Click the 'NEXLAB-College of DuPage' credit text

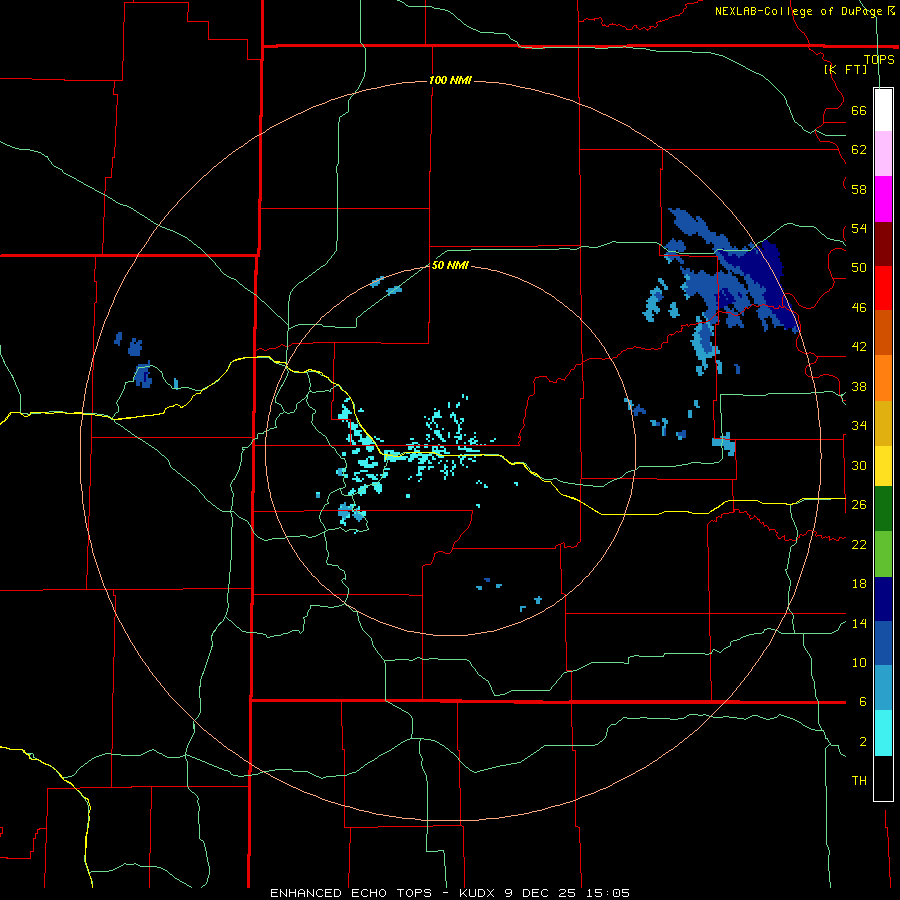[798, 11]
